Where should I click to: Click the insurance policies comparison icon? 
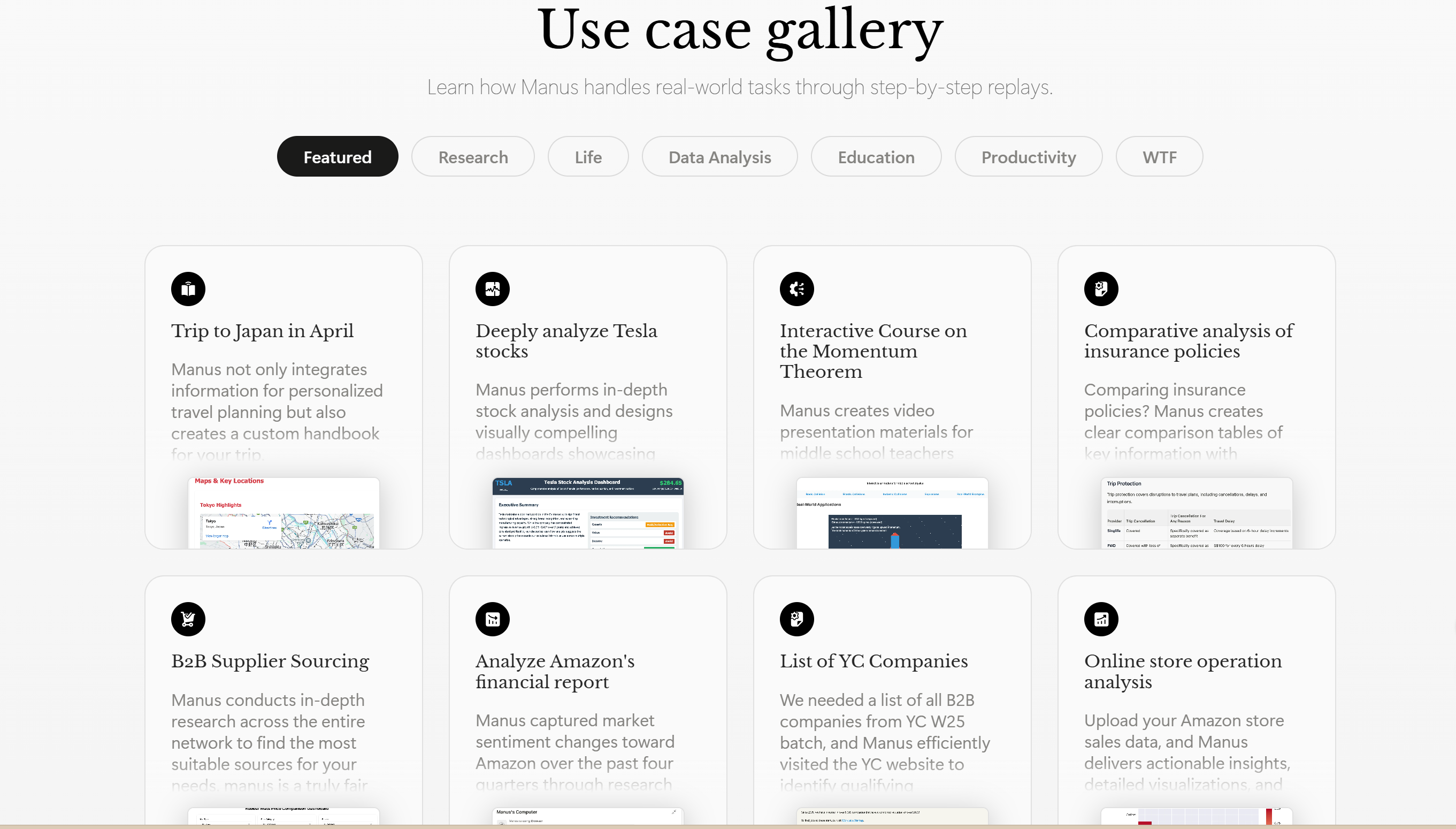point(1101,289)
